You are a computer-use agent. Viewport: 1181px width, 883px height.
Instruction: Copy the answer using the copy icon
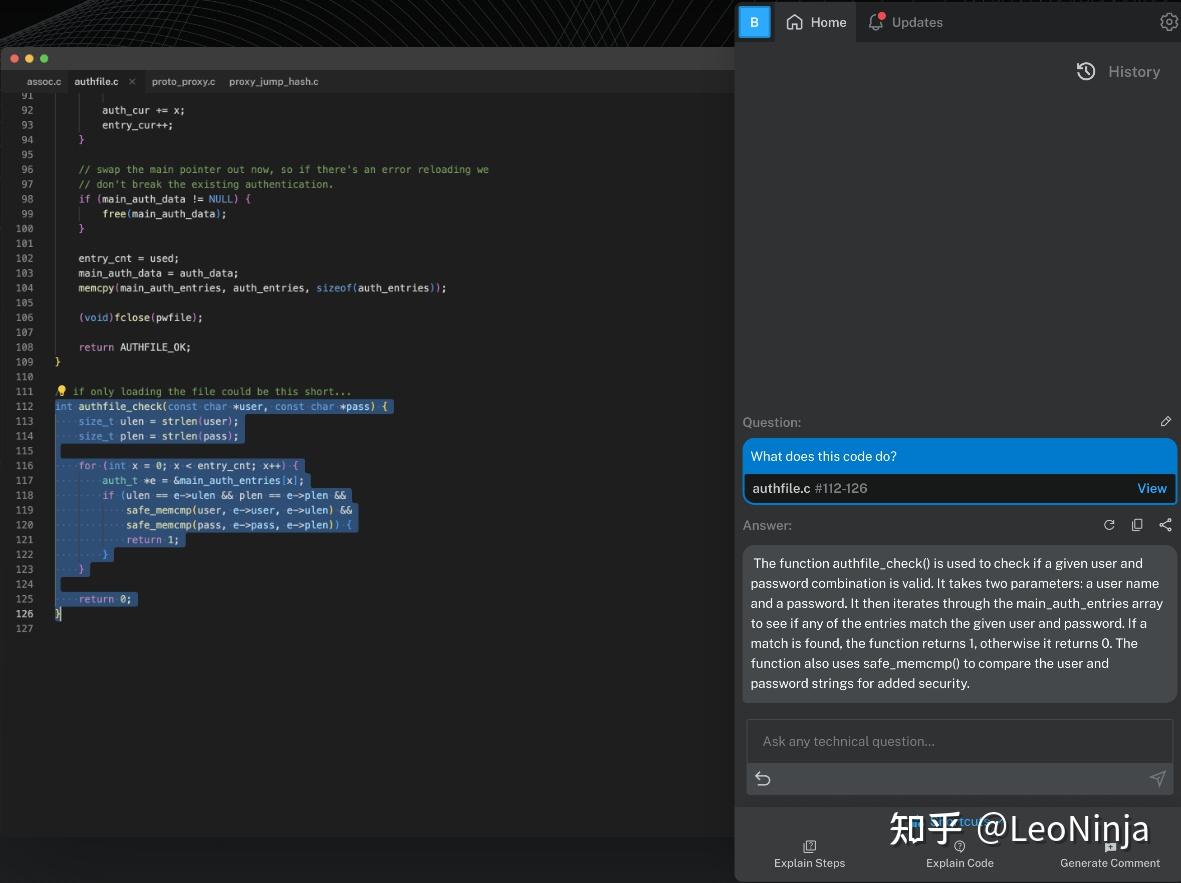(x=1137, y=525)
